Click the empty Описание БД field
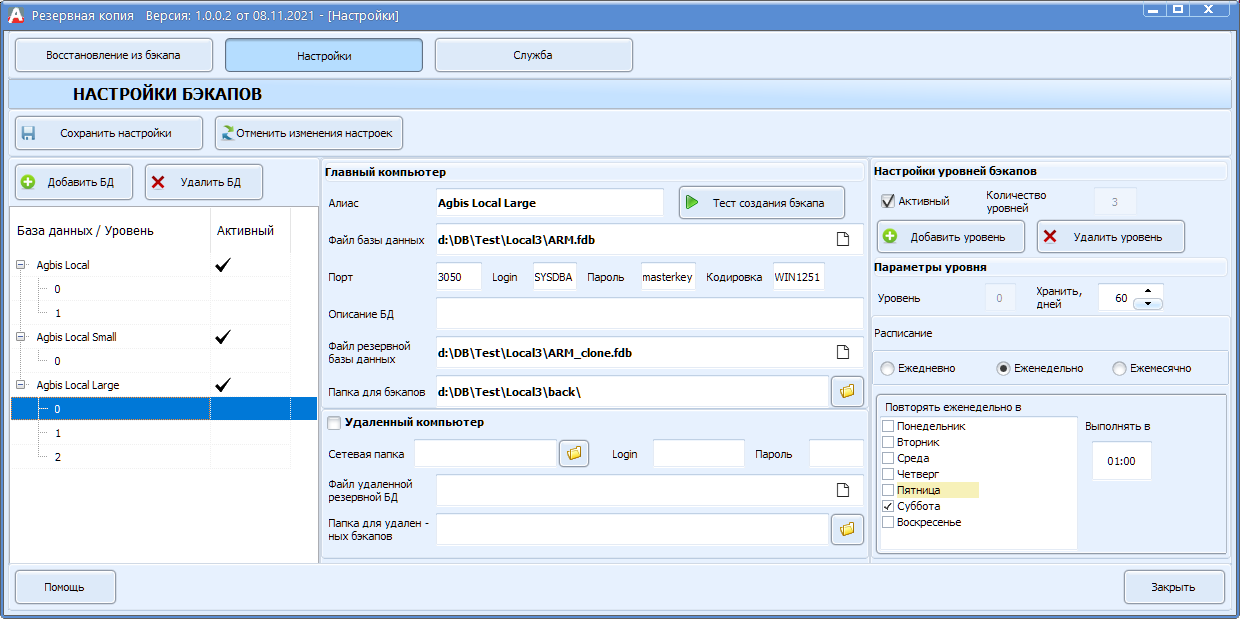Image resolution: width=1240 pixels, height=619 pixels. [x=650, y=314]
